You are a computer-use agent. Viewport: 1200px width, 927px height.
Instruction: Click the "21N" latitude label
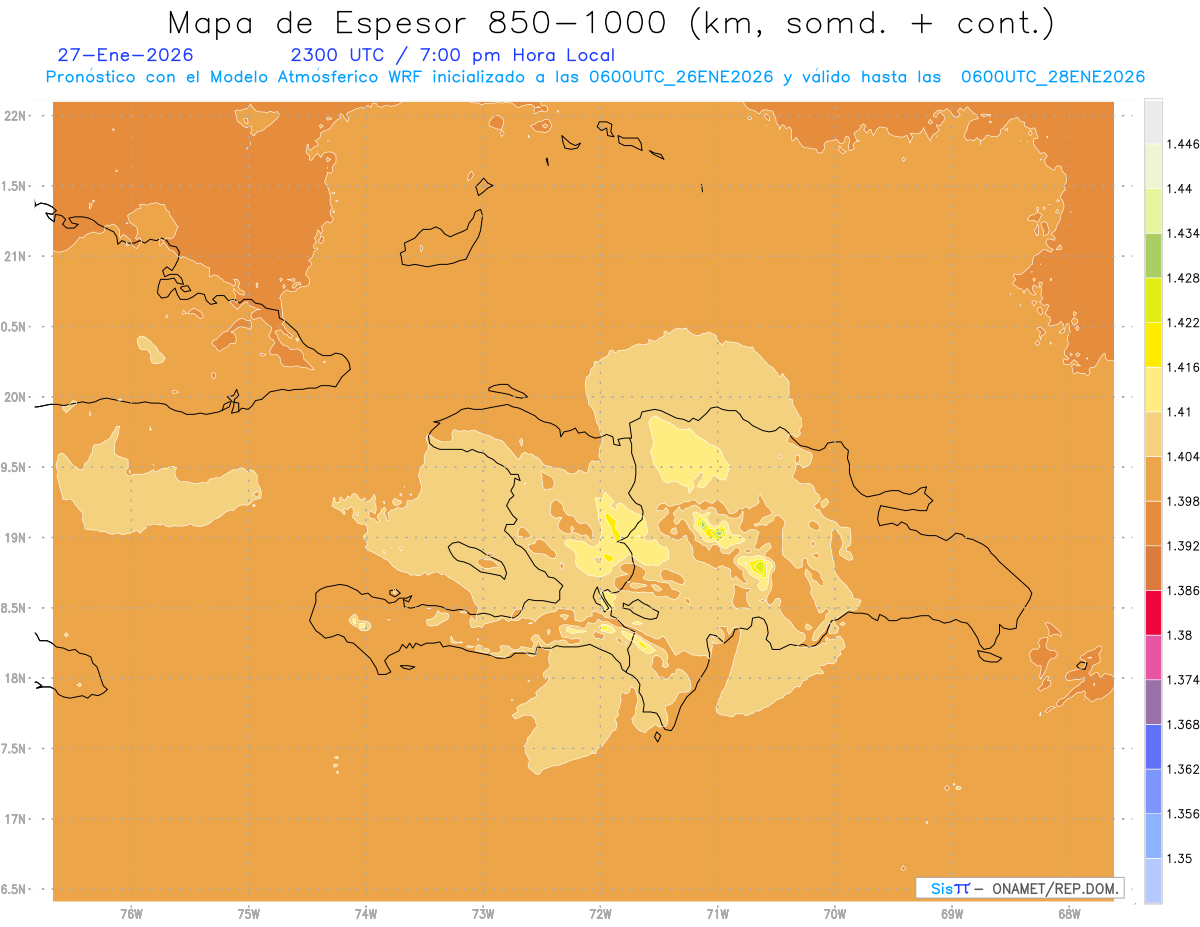pyautogui.click(x=17, y=256)
